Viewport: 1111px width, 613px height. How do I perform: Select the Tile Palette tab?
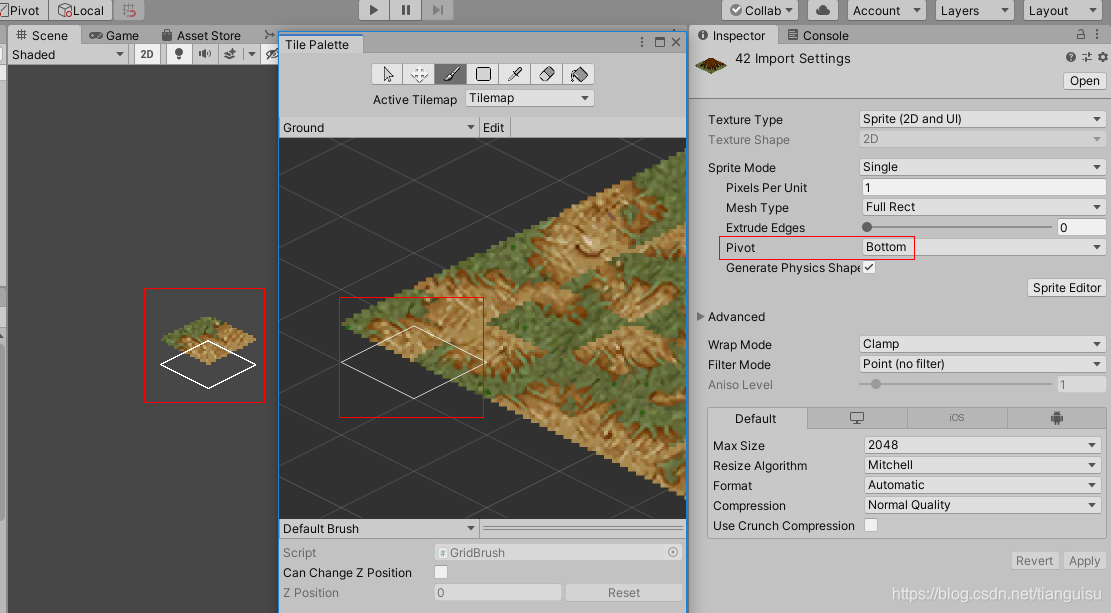[x=320, y=45]
